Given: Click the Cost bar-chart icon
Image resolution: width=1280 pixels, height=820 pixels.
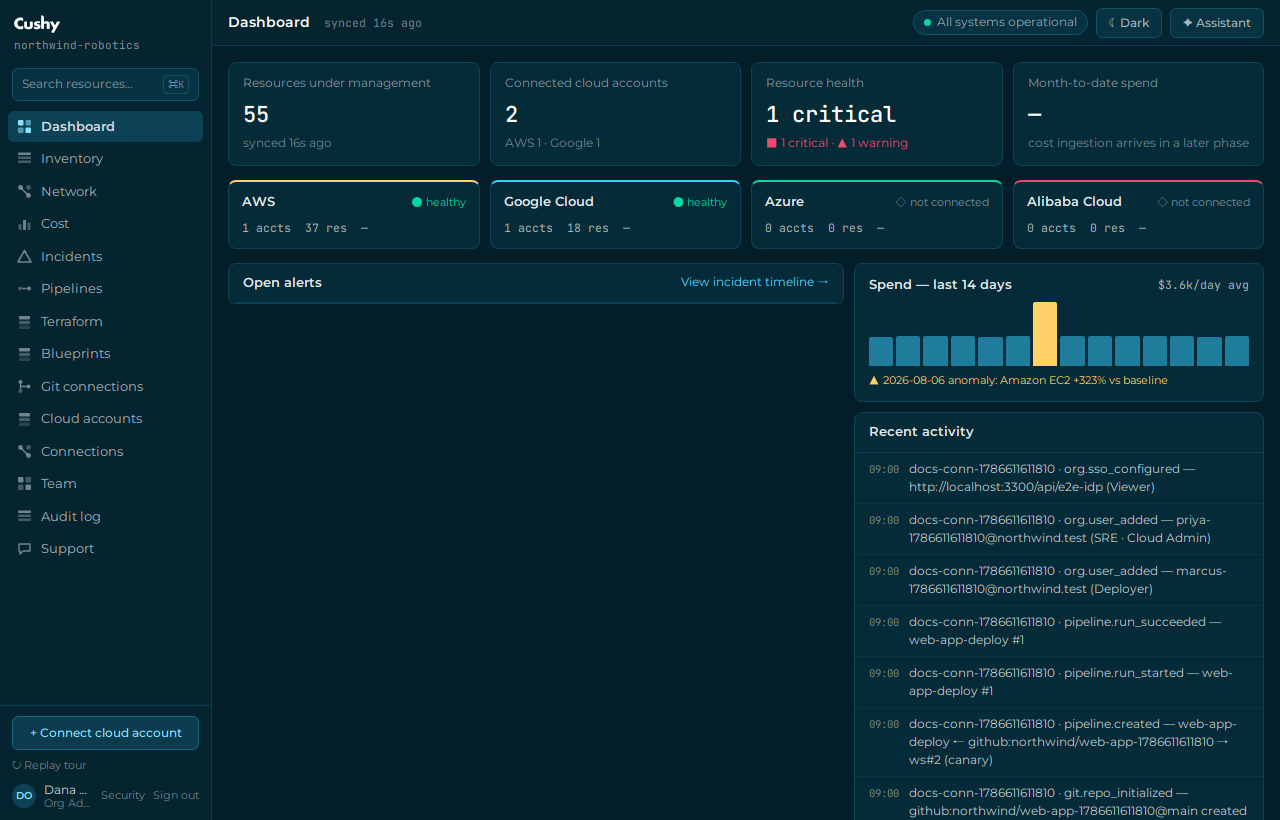Looking at the screenshot, I should (x=25, y=224).
